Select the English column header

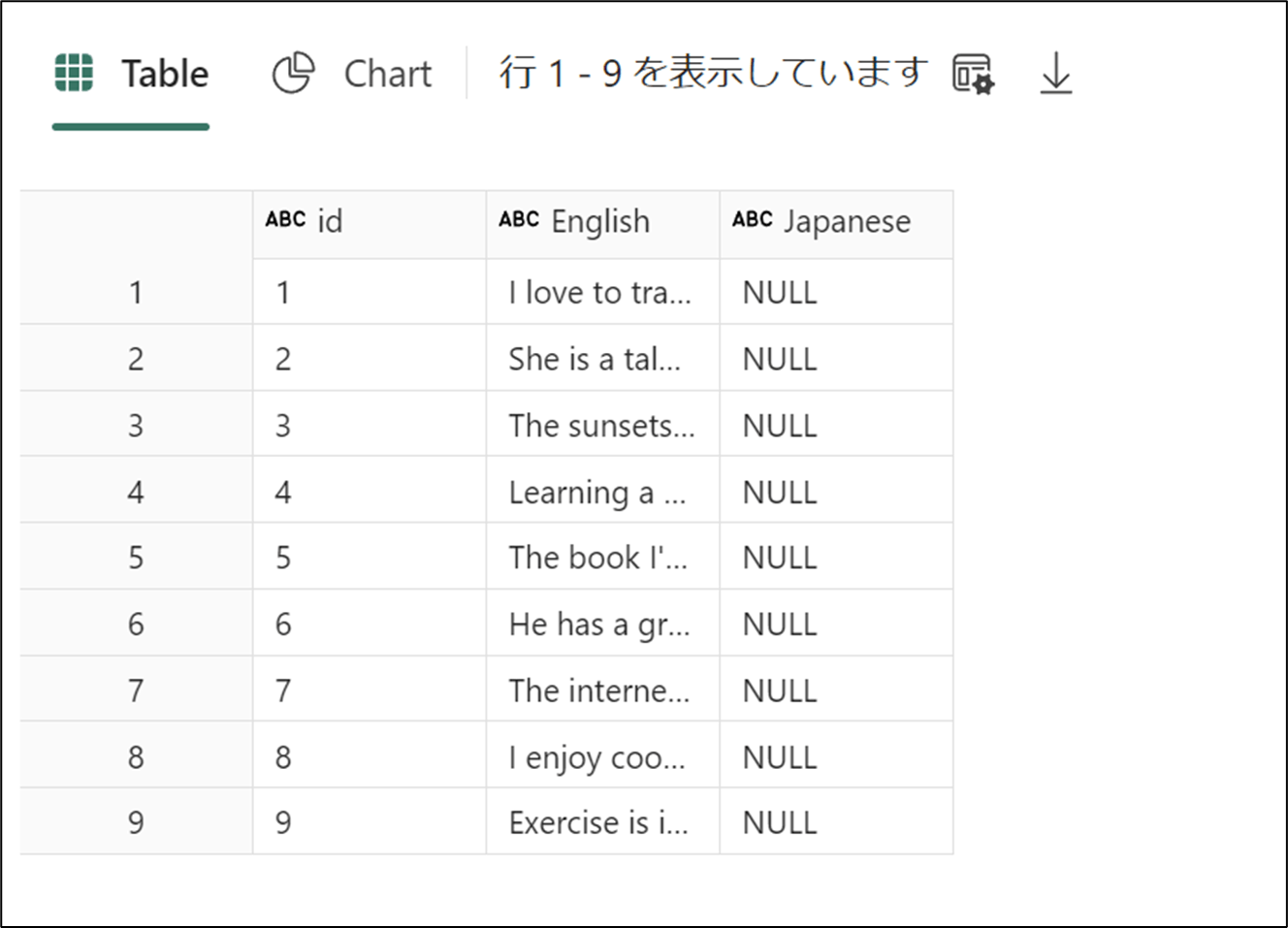600,222
